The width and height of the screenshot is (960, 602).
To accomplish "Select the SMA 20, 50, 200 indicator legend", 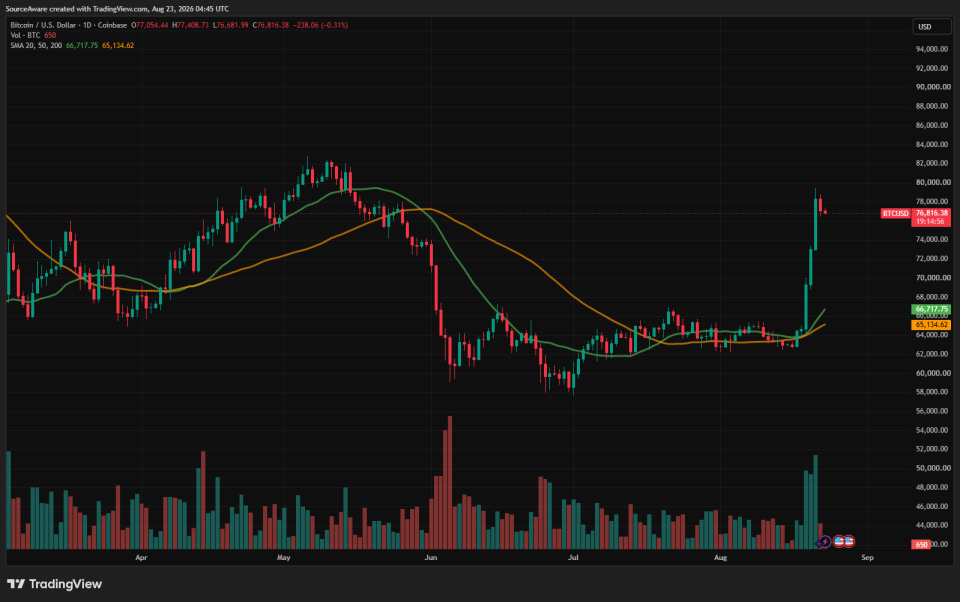I will [x=36, y=45].
